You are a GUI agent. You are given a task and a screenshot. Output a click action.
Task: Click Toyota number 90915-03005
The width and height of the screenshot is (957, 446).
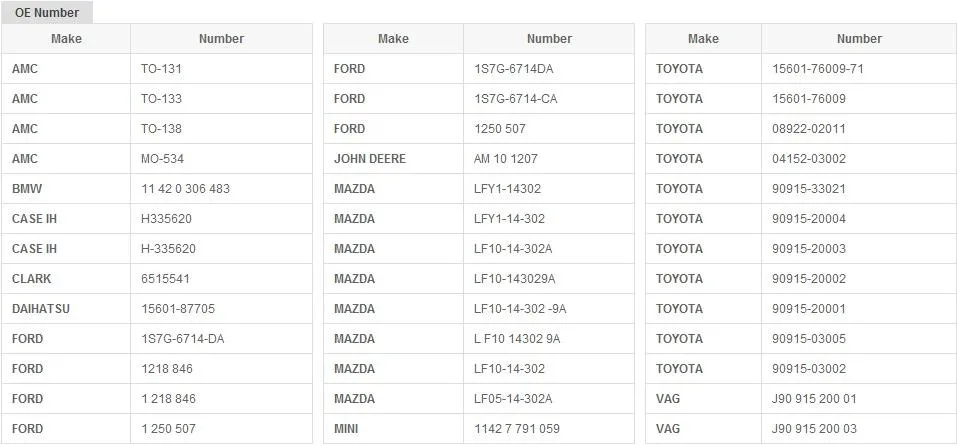(x=859, y=339)
